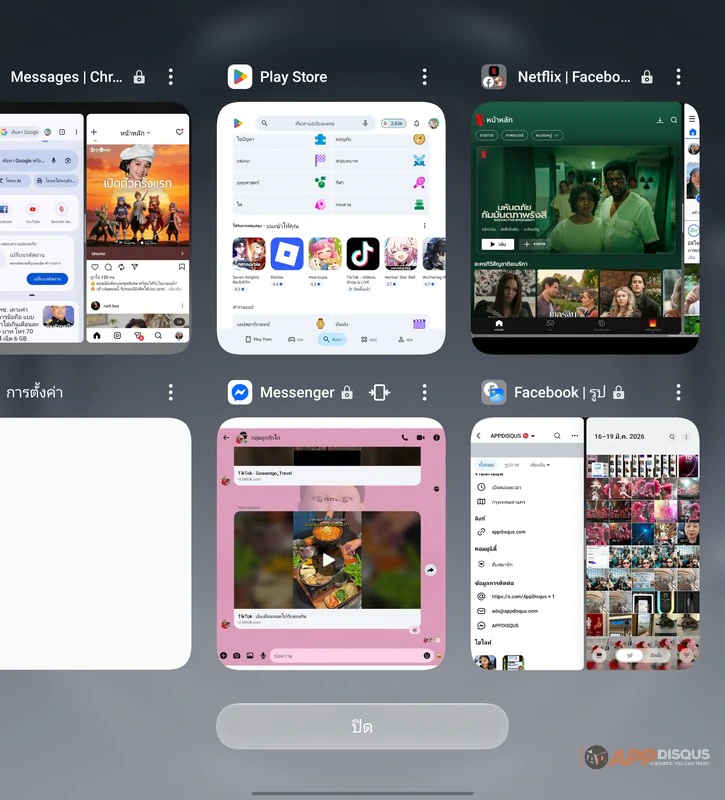Image resolution: width=725 pixels, height=800 pixels.
Task: Toggle the lock on Netflix | Facebook card
Action: 647,77
